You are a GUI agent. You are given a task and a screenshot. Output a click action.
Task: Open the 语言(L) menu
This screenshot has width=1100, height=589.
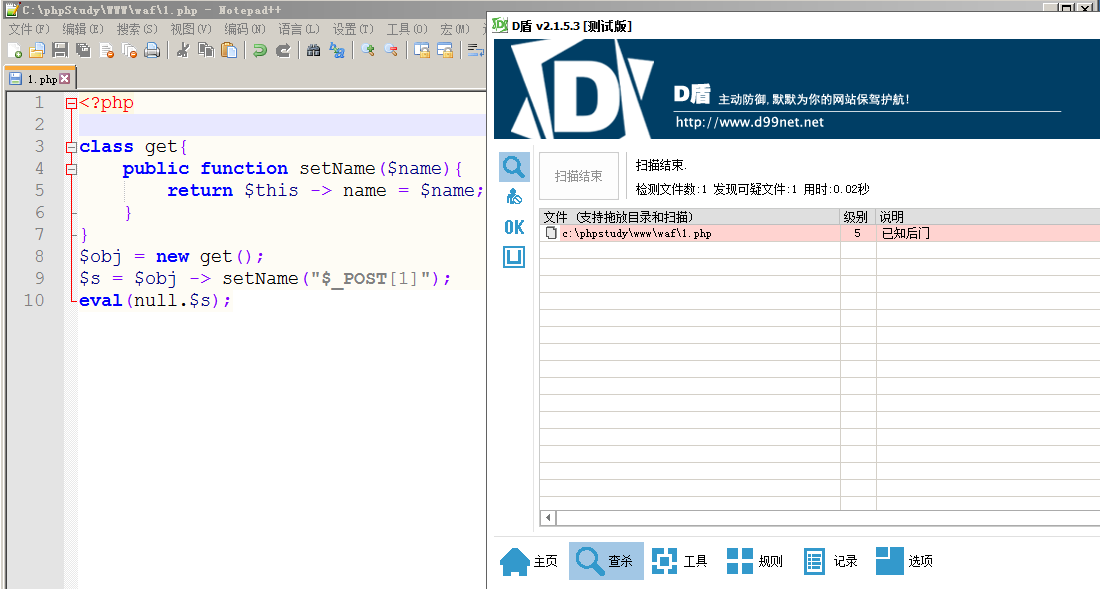point(299,29)
